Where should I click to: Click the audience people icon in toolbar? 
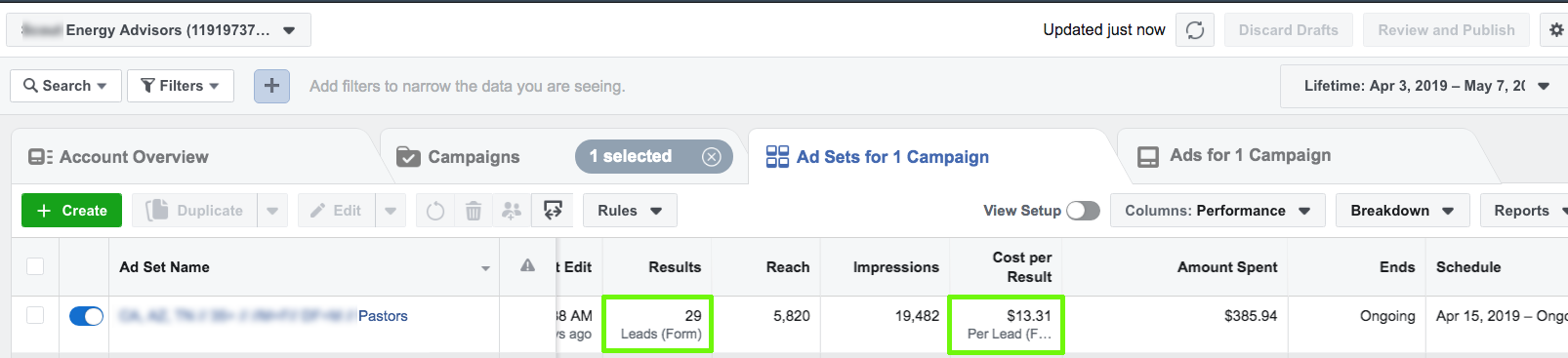512,211
